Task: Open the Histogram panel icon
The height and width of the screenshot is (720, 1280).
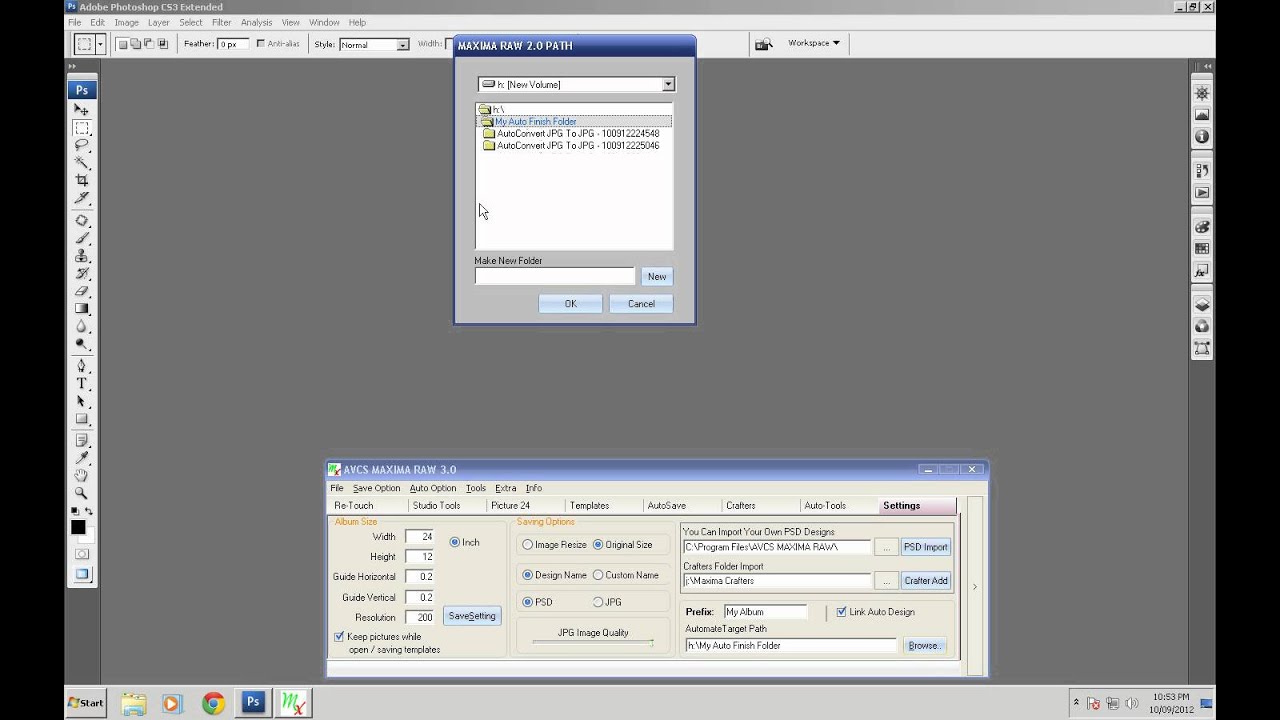Action: pos(1202,115)
